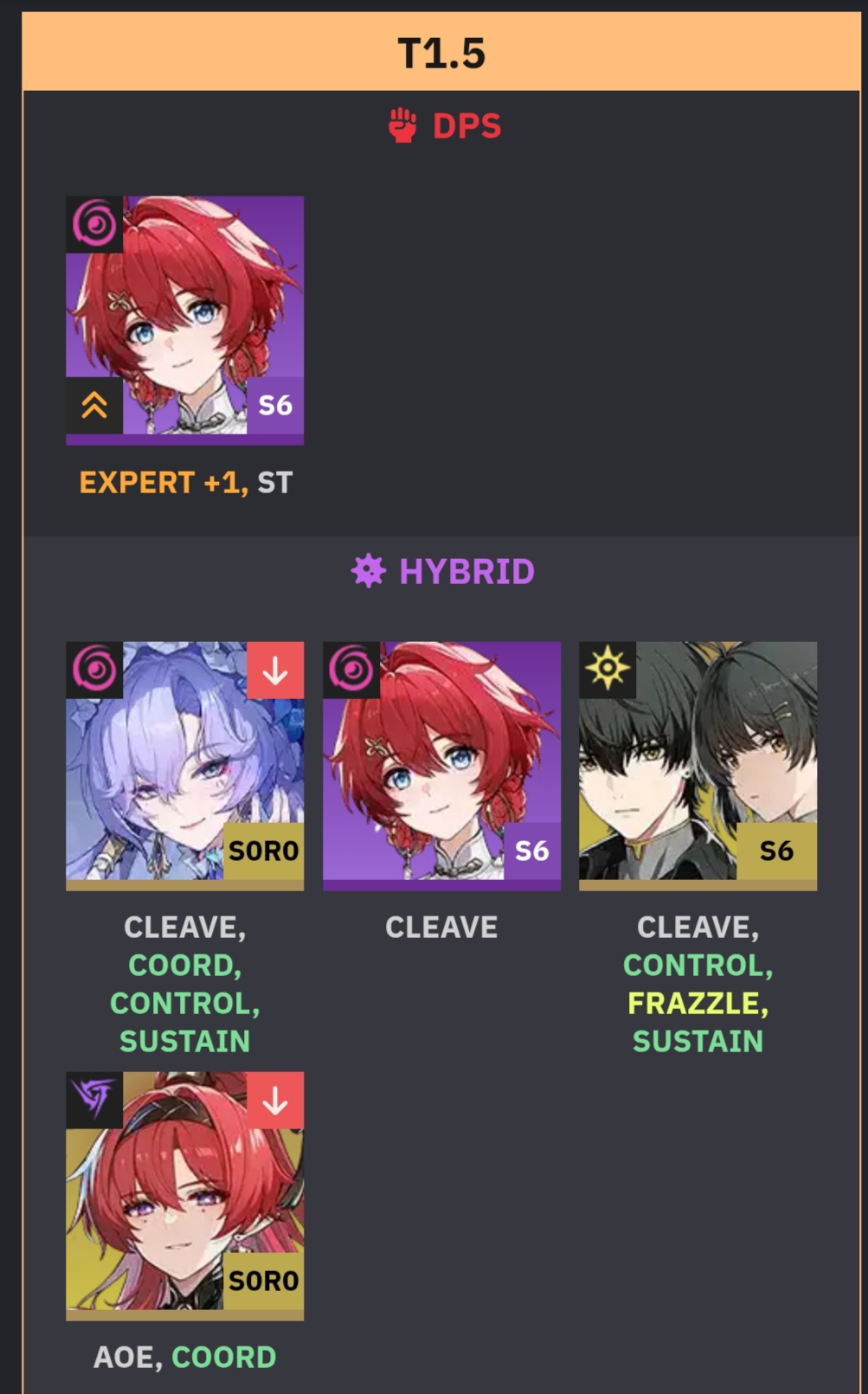Click spiral element icon on DPS red-haired character

[x=94, y=224]
